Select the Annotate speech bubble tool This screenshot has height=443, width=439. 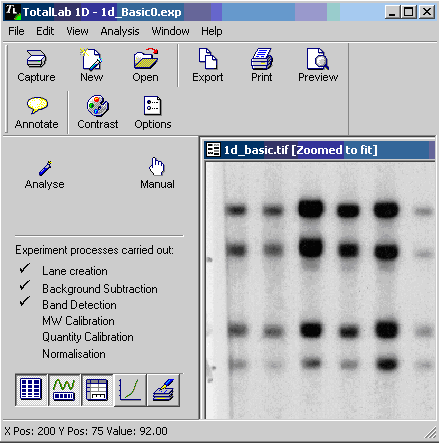[37, 105]
